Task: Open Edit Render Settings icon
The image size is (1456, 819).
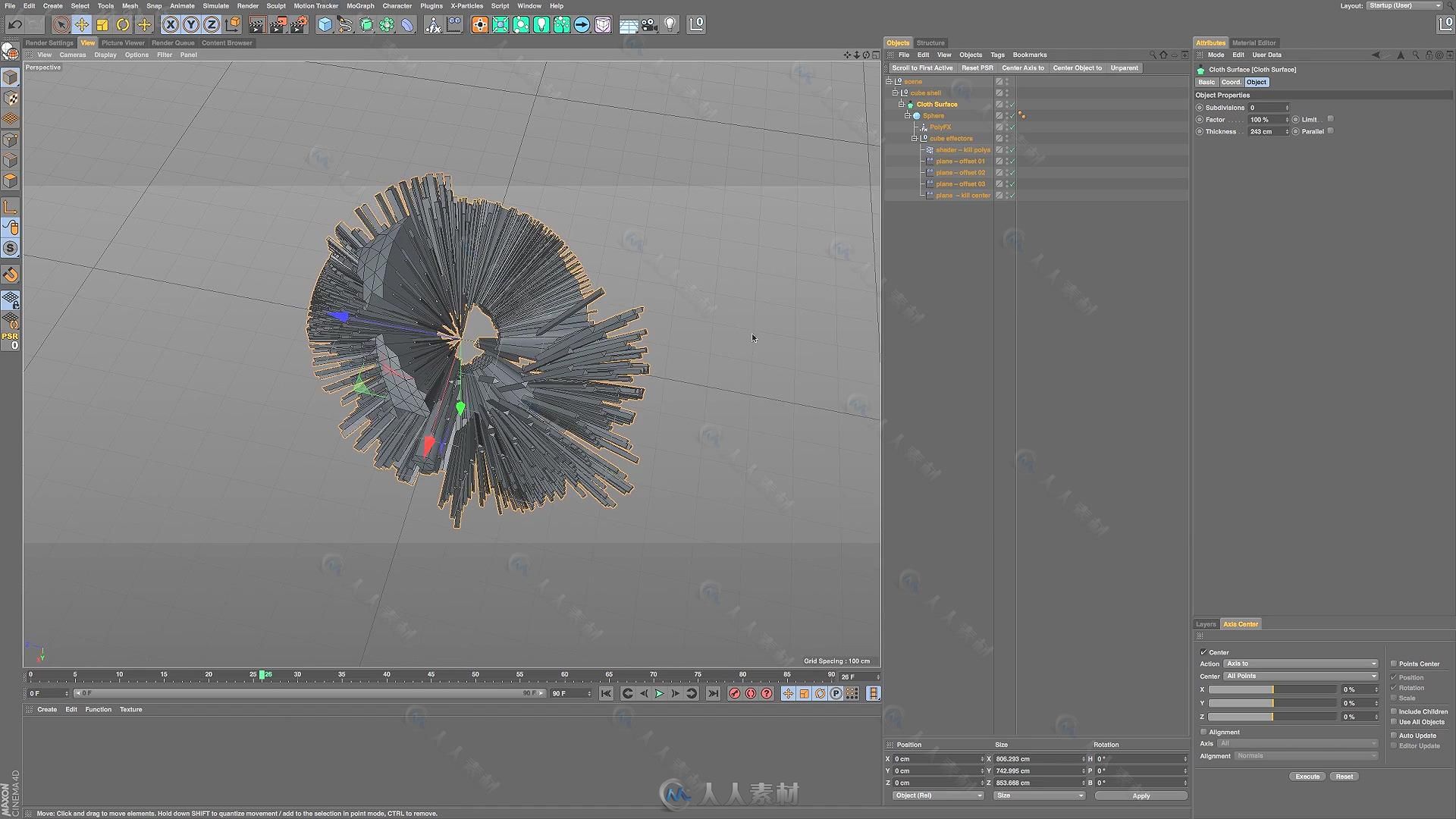Action: click(300, 25)
